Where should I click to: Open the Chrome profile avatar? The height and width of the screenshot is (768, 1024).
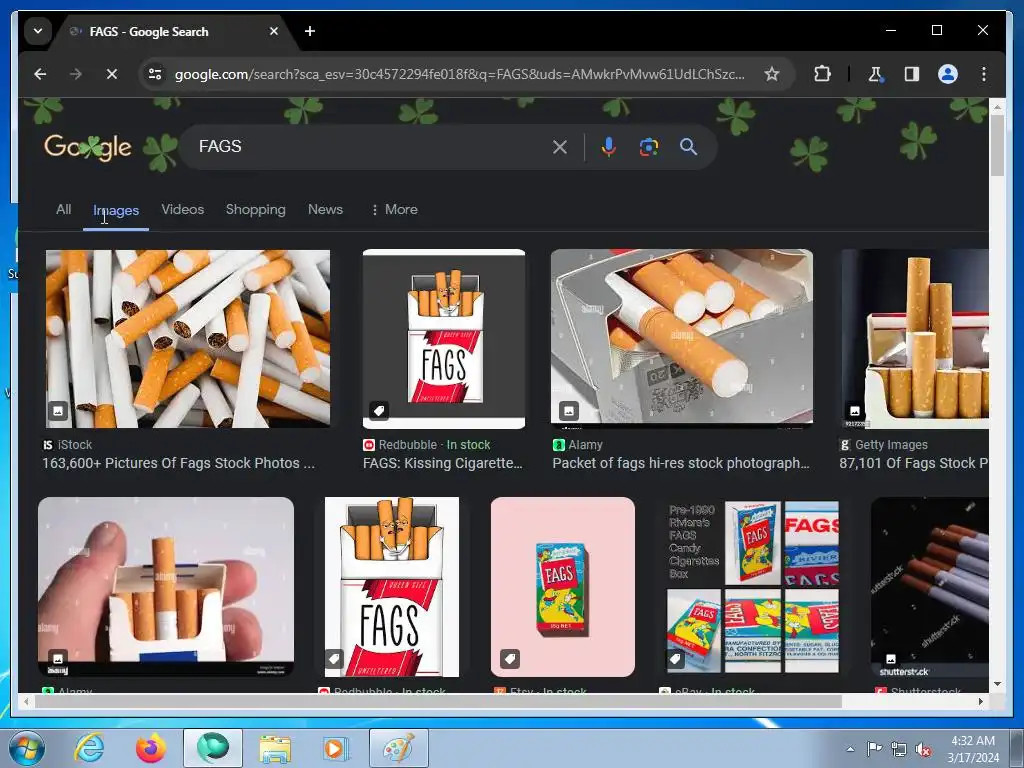click(948, 74)
